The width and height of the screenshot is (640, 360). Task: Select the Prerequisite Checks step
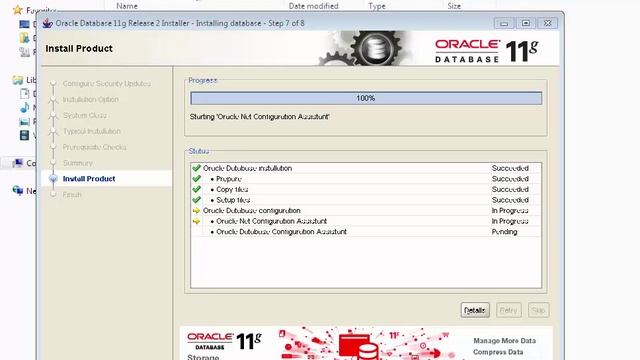(94, 147)
